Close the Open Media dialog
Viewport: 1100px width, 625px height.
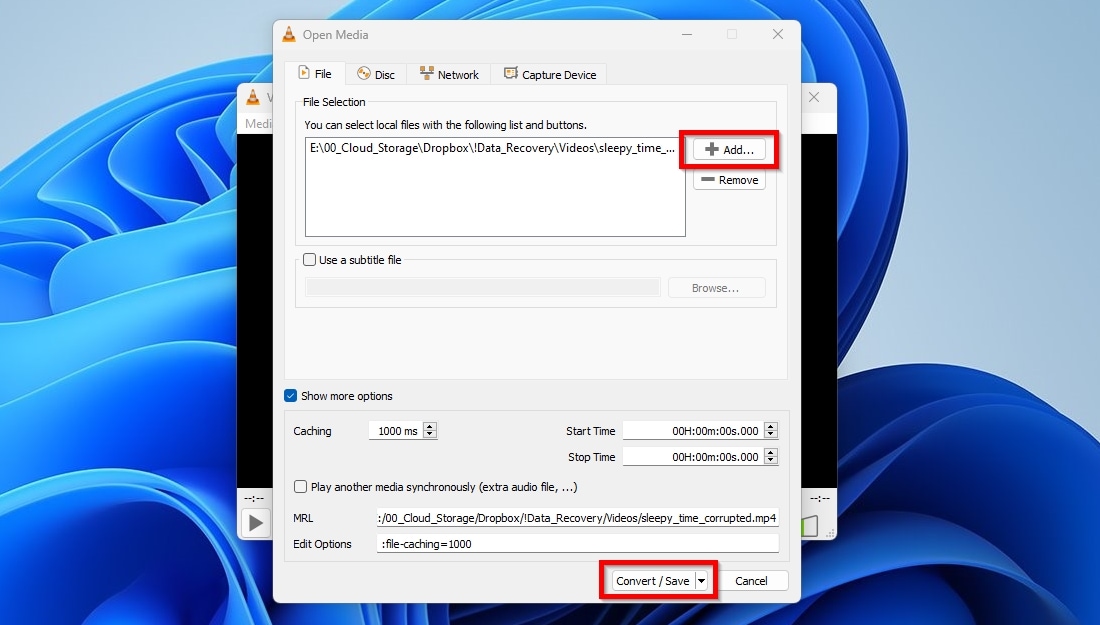[x=777, y=34]
